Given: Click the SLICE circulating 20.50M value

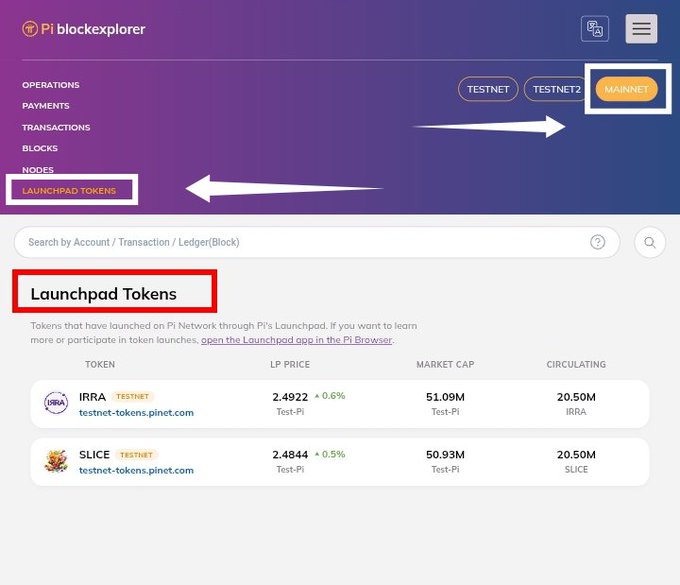Looking at the screenshot, I should (x=576, y=454).
